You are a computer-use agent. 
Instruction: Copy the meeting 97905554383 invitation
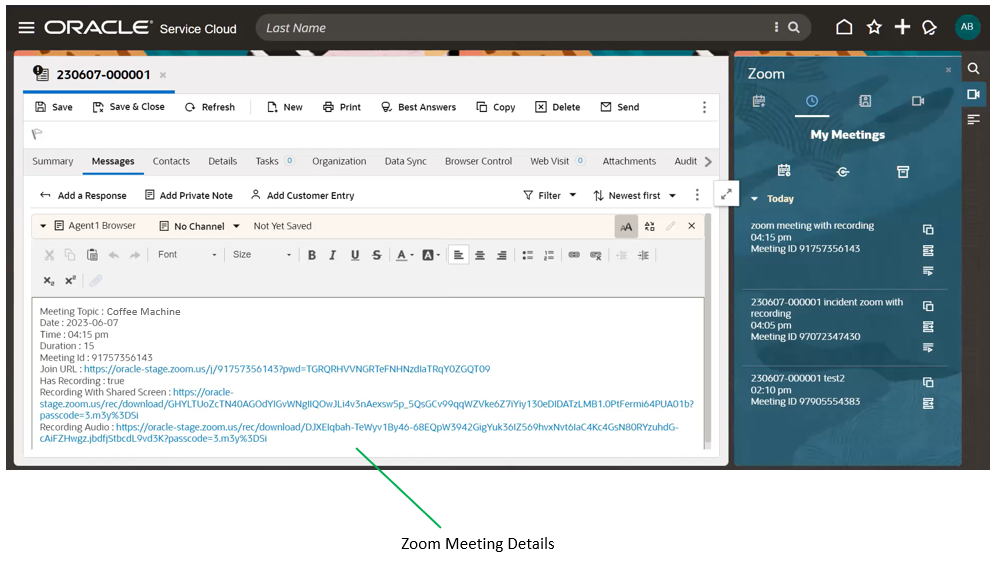[x=928, y=382]
